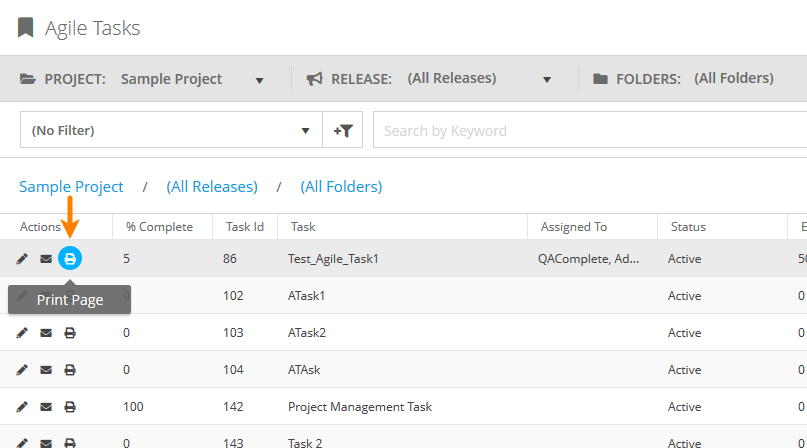The image size is (807, 448).
Task: Click the print icon for Project Management Task
Action: pos(70,407)
